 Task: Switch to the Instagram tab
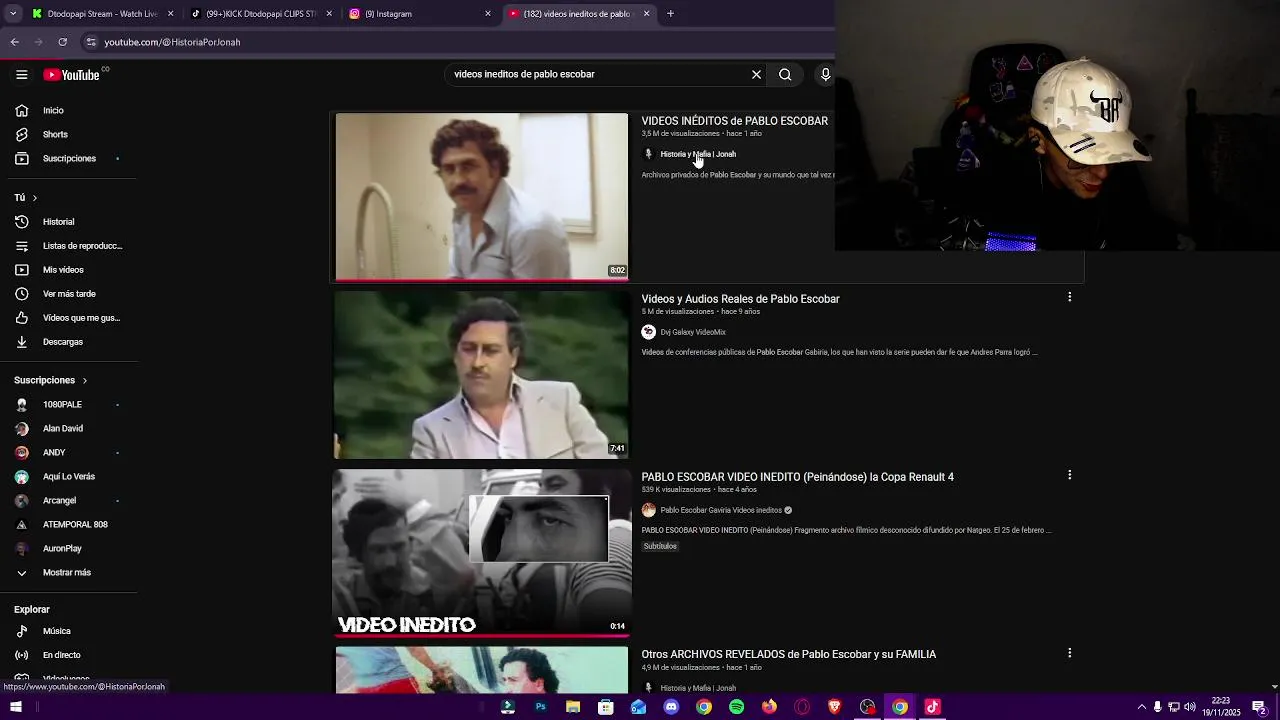(420, 14)
